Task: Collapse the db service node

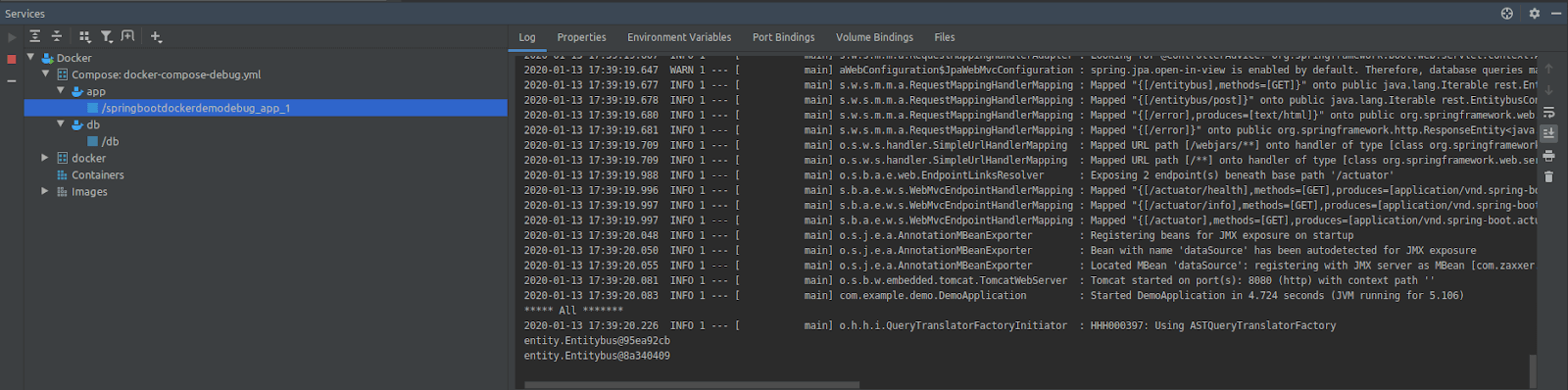Action: coord(60,123)
